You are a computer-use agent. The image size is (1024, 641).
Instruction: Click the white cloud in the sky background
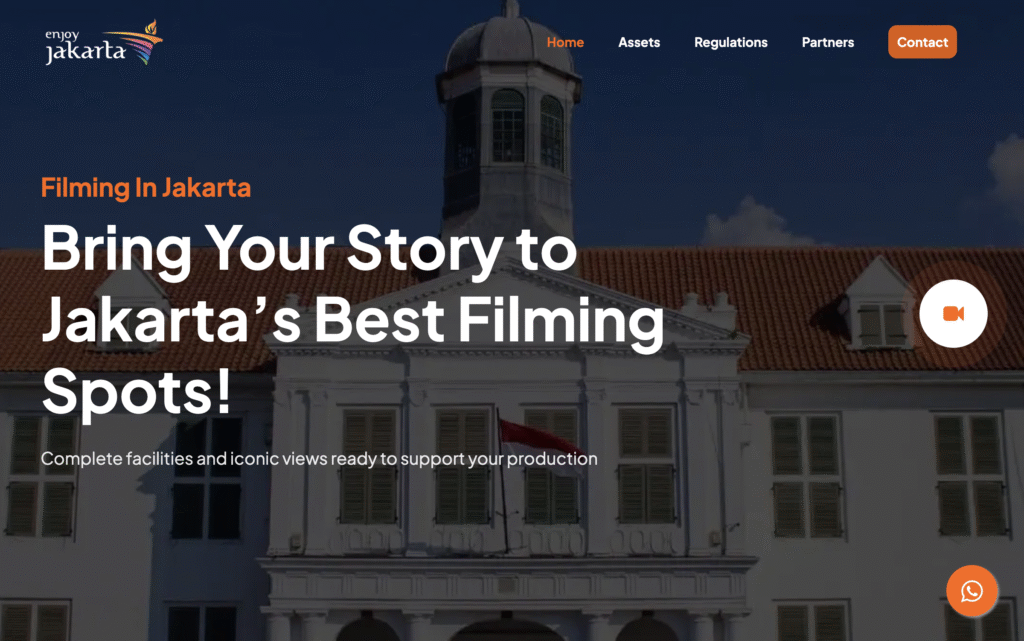(x=752, y=222)
